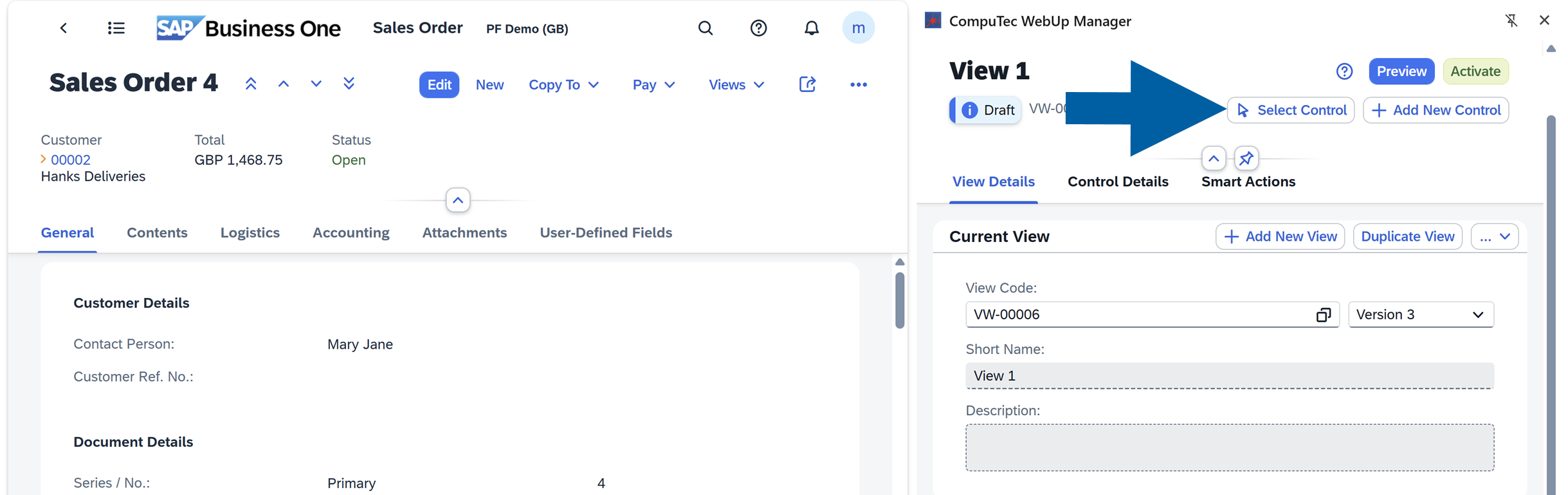Open the main menu list icon

point(116,28)
